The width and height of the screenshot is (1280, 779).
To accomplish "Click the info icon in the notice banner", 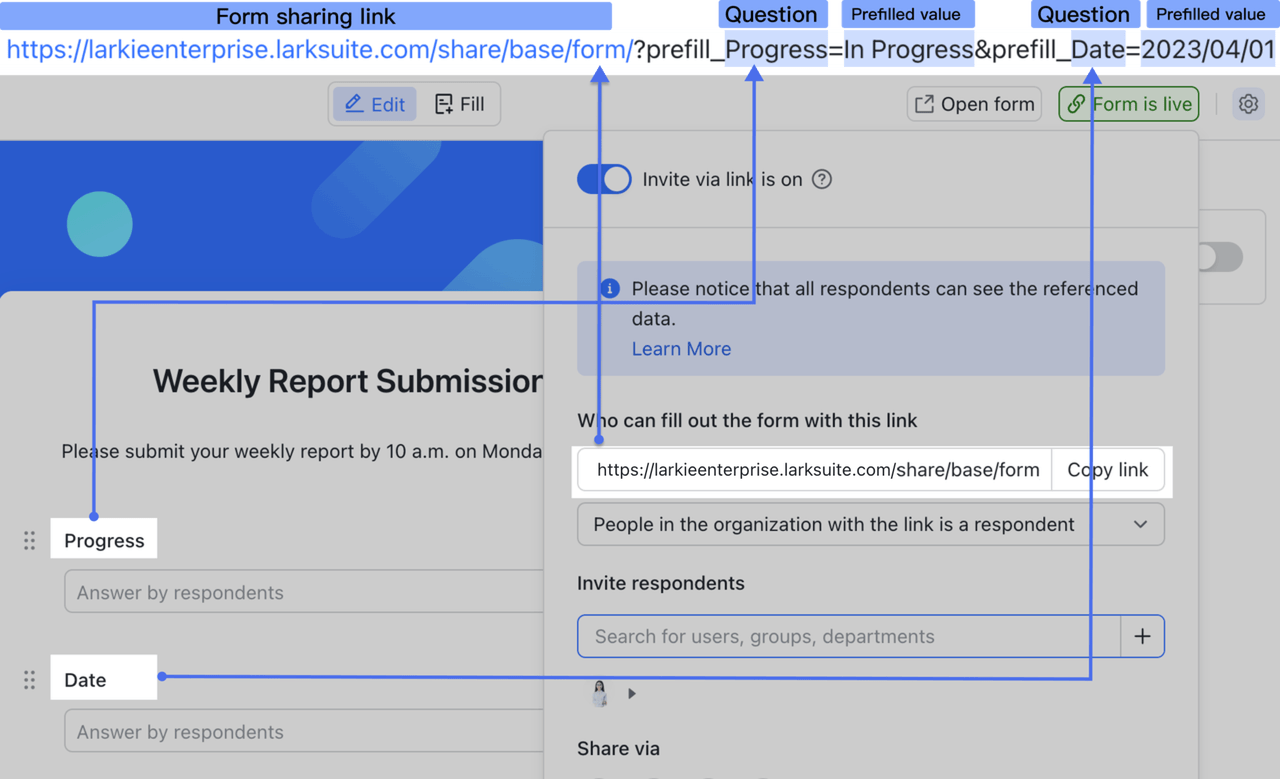I will tap(609, 289).
